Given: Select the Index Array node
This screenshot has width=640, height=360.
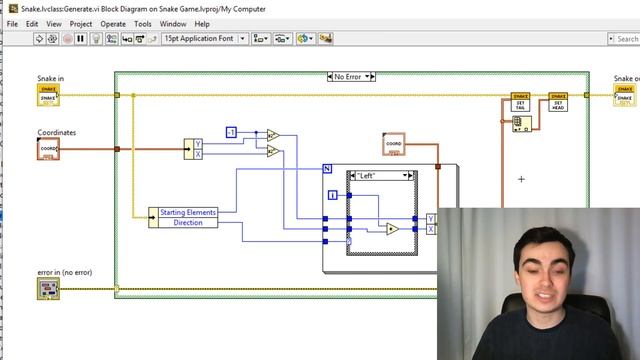Looking at the screenshot, I should [x=522, y=124].
